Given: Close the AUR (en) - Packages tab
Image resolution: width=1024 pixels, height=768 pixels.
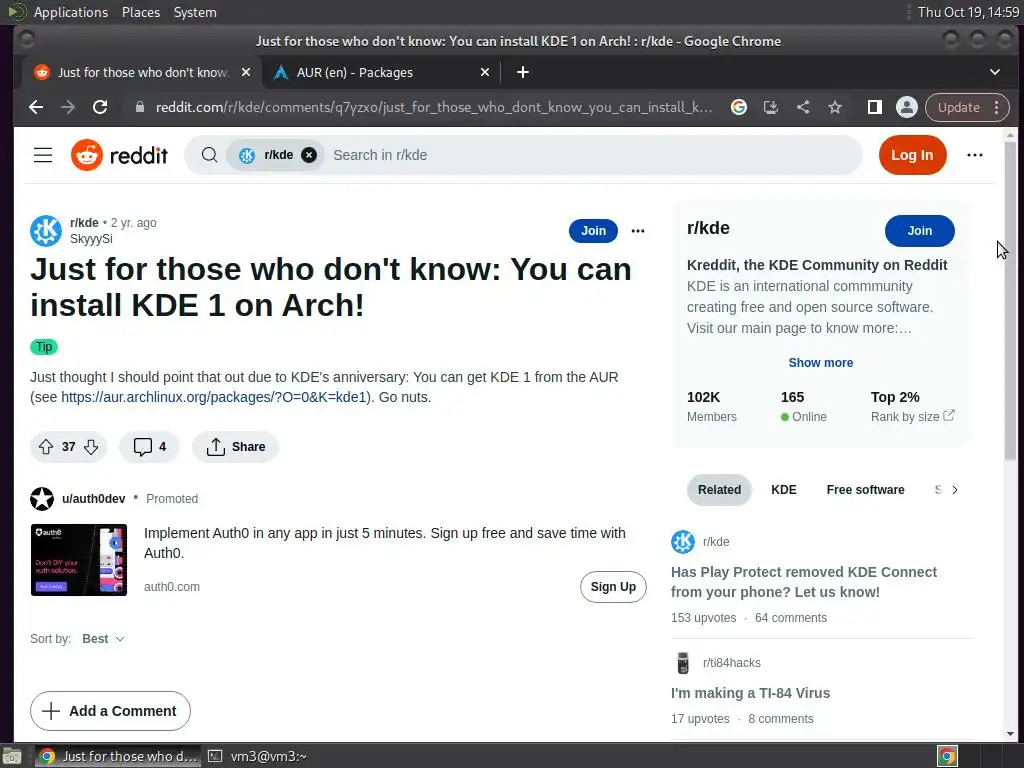Looking at the screenshot, I should click(x=485, y=72).
